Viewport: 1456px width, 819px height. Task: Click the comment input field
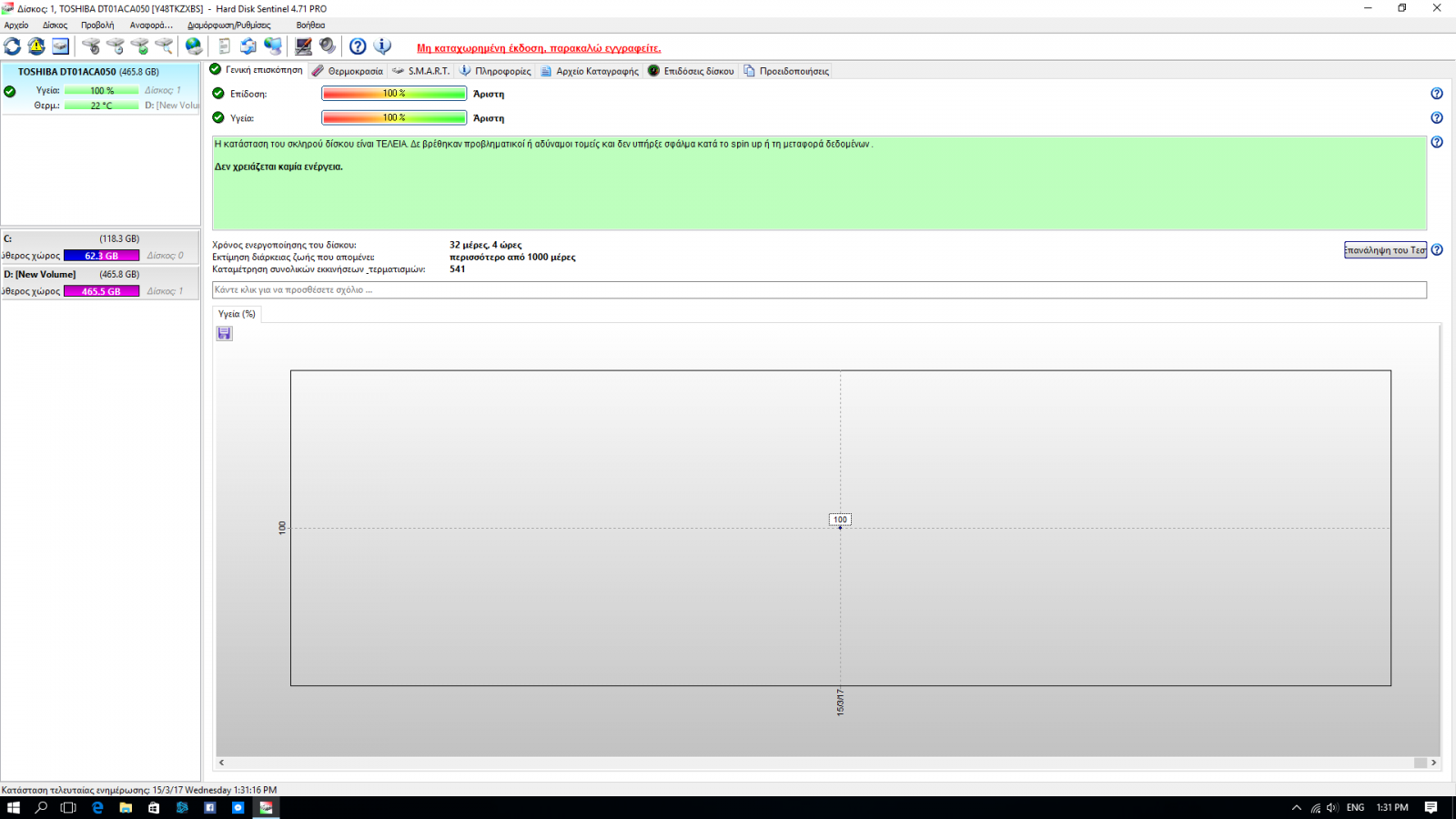click(x=819, y=290)
